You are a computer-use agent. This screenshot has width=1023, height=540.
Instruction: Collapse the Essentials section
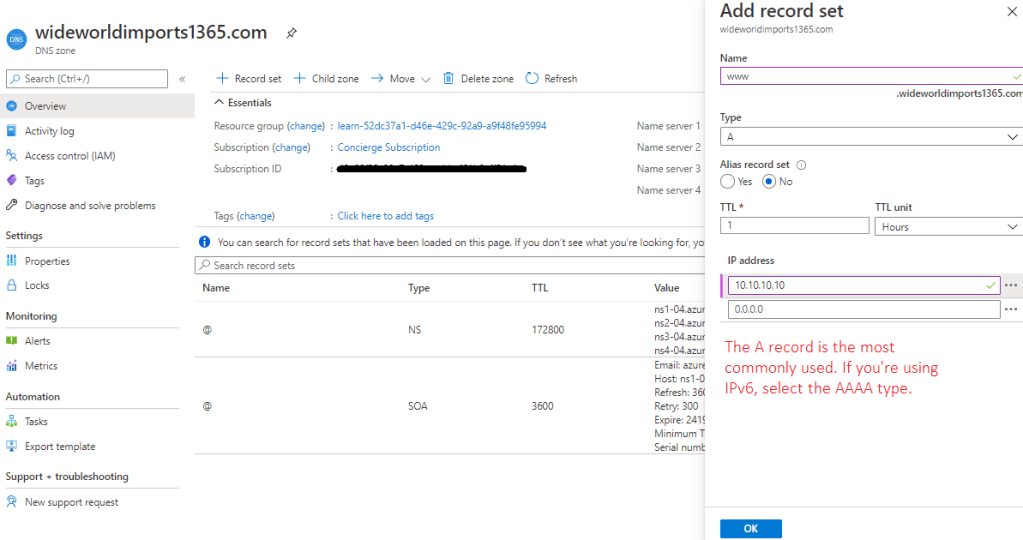[219, 103]
